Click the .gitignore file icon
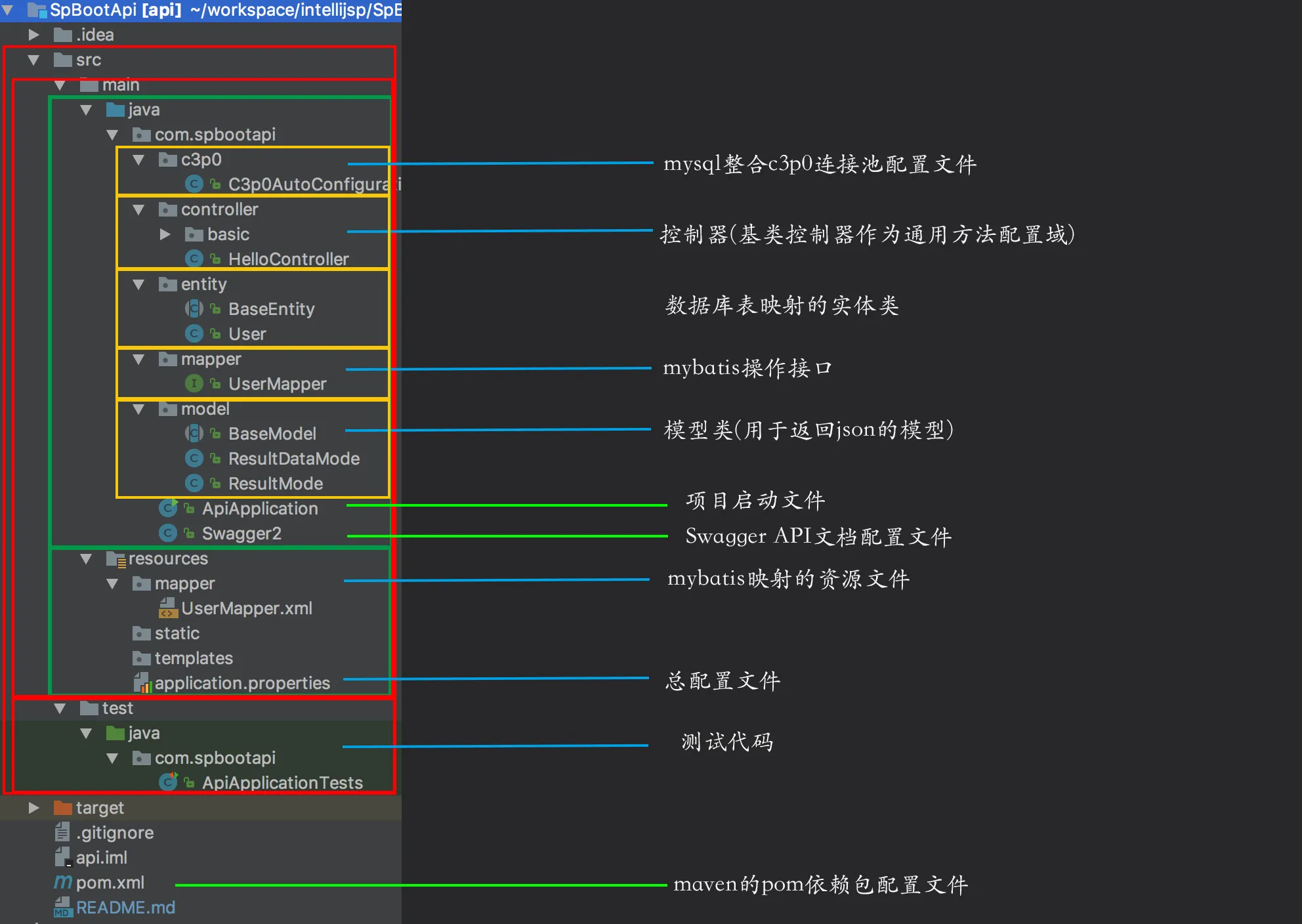Screen dimensions: 1302x924 click(62, 832)
